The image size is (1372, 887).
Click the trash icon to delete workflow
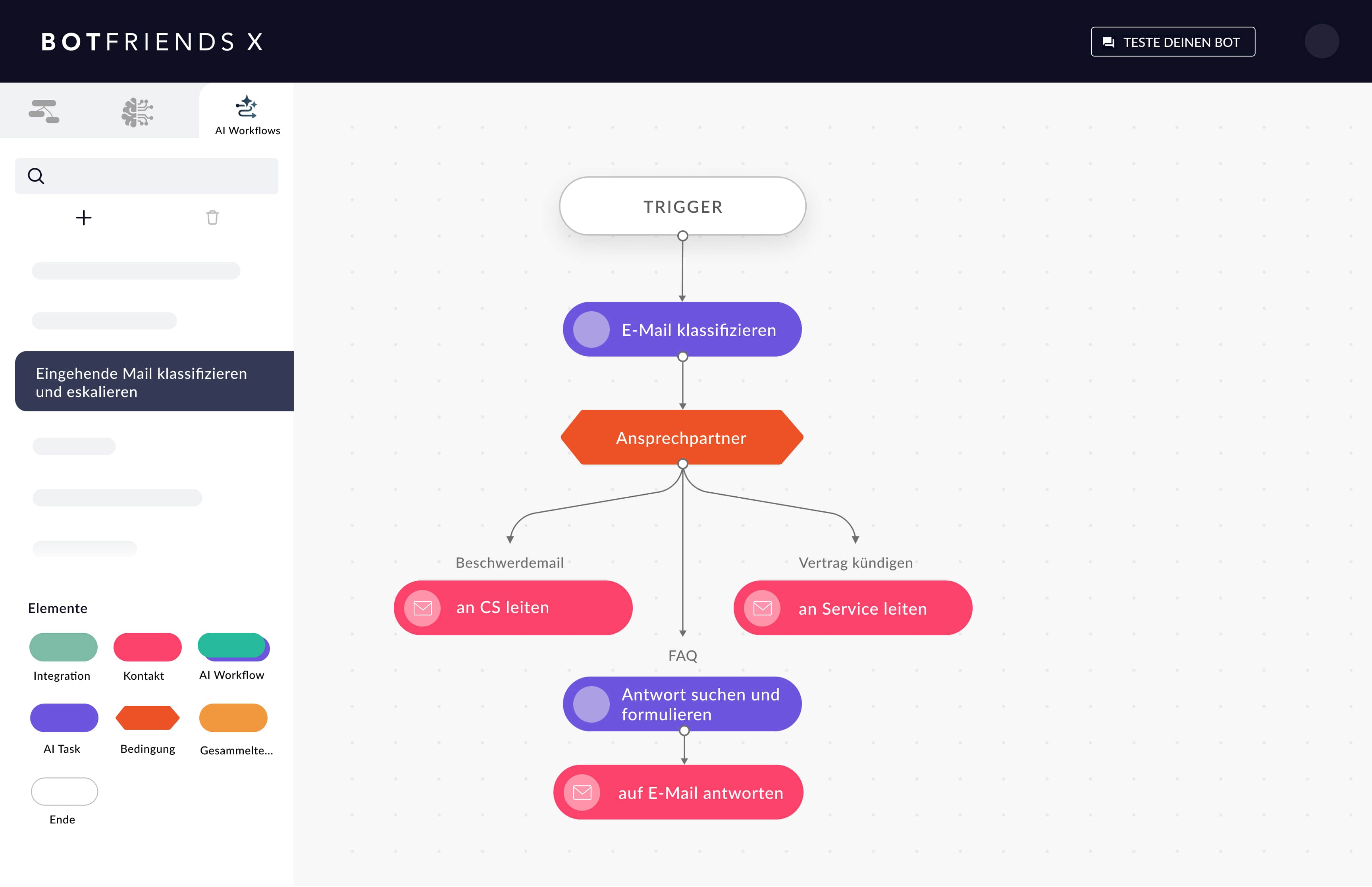click(x=212, y=218)
